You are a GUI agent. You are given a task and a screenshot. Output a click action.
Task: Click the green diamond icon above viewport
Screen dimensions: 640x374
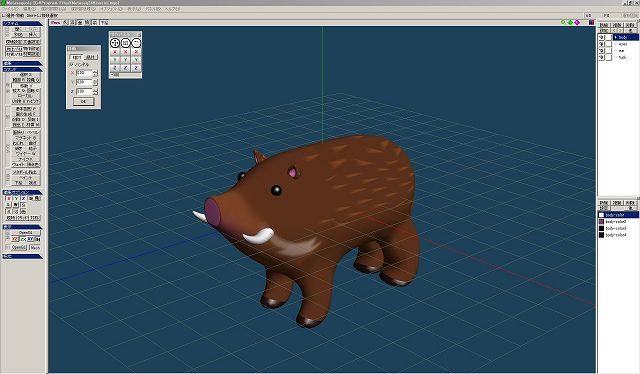coord(570,22)
